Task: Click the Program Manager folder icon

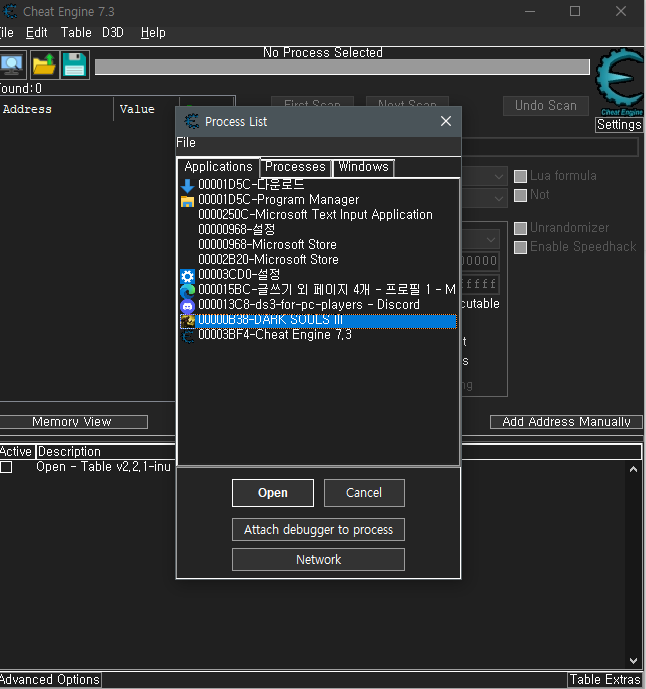Action: (x=188, y=201)
